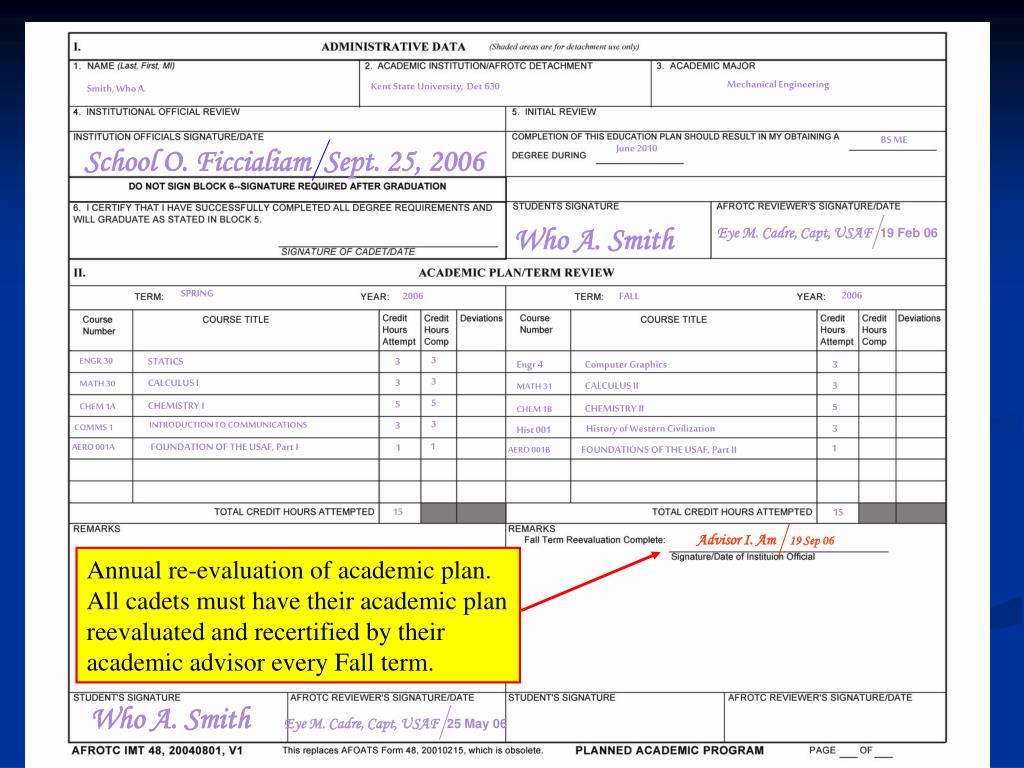1024x768 pixels.
Task: Click 'Signature/Date of Instituion Official' caption
Action: pos(743,556)
